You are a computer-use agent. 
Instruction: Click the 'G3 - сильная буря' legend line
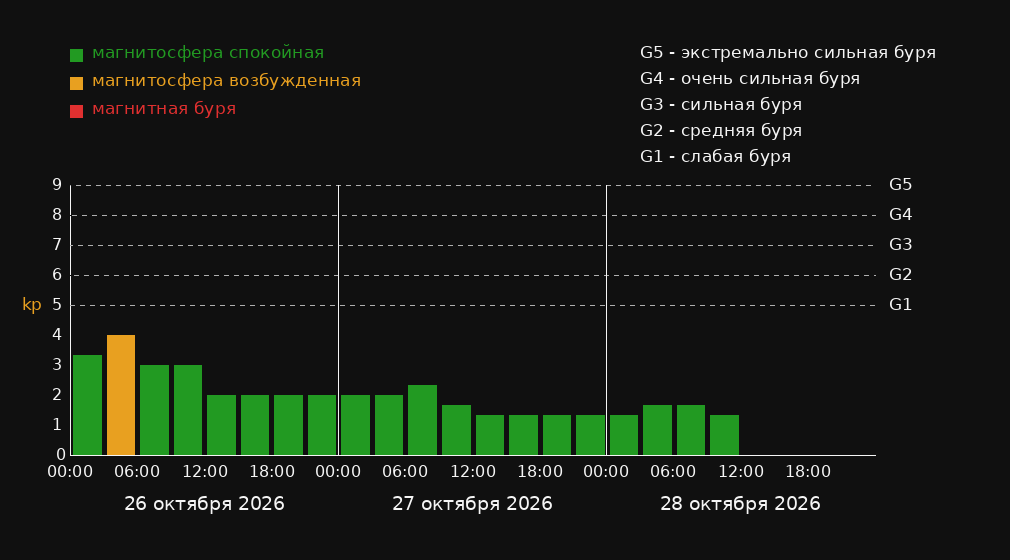(x=721, y=104)
